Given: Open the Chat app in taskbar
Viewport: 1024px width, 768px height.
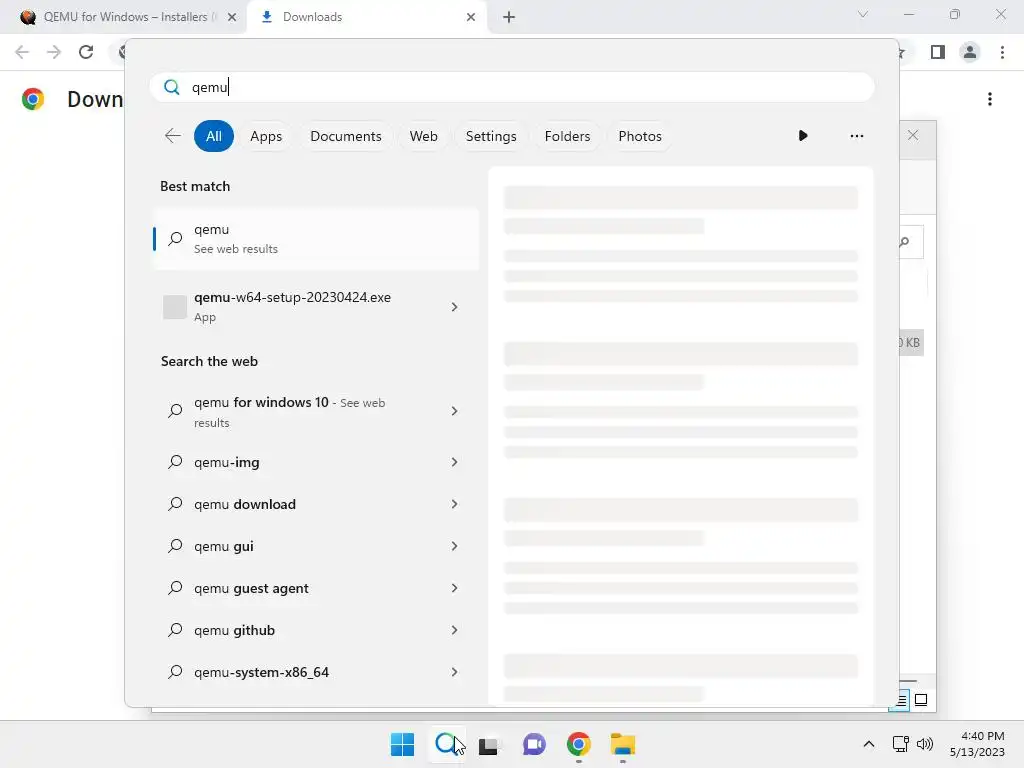Looking at the screenshot, I should (x=534, y=744).
